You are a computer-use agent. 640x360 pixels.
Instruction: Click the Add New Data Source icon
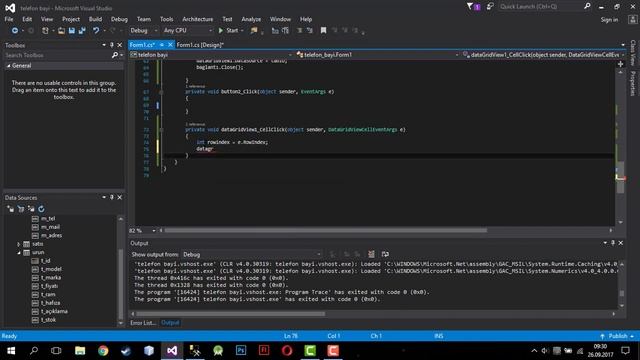point(10,209)
